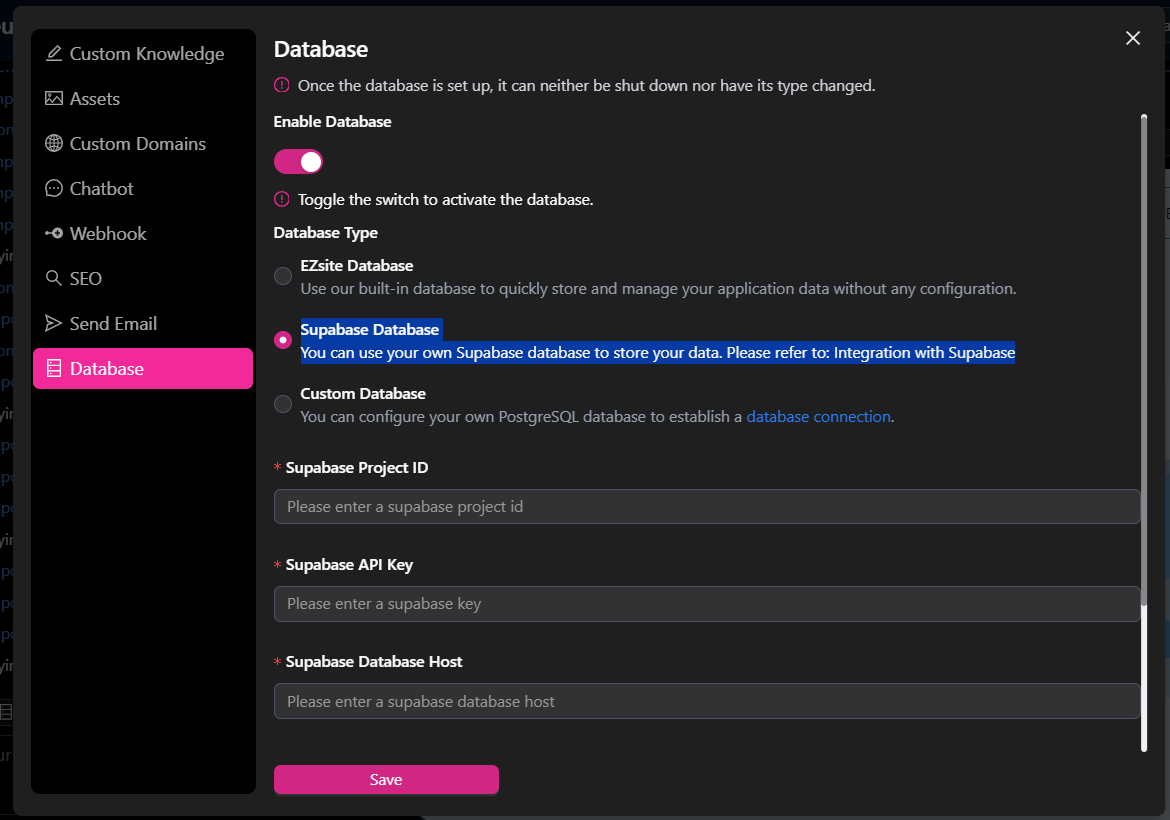Focus the Supabase API Key field
The height and width of the screenshot is (820, 1170).
coord(707,604)
